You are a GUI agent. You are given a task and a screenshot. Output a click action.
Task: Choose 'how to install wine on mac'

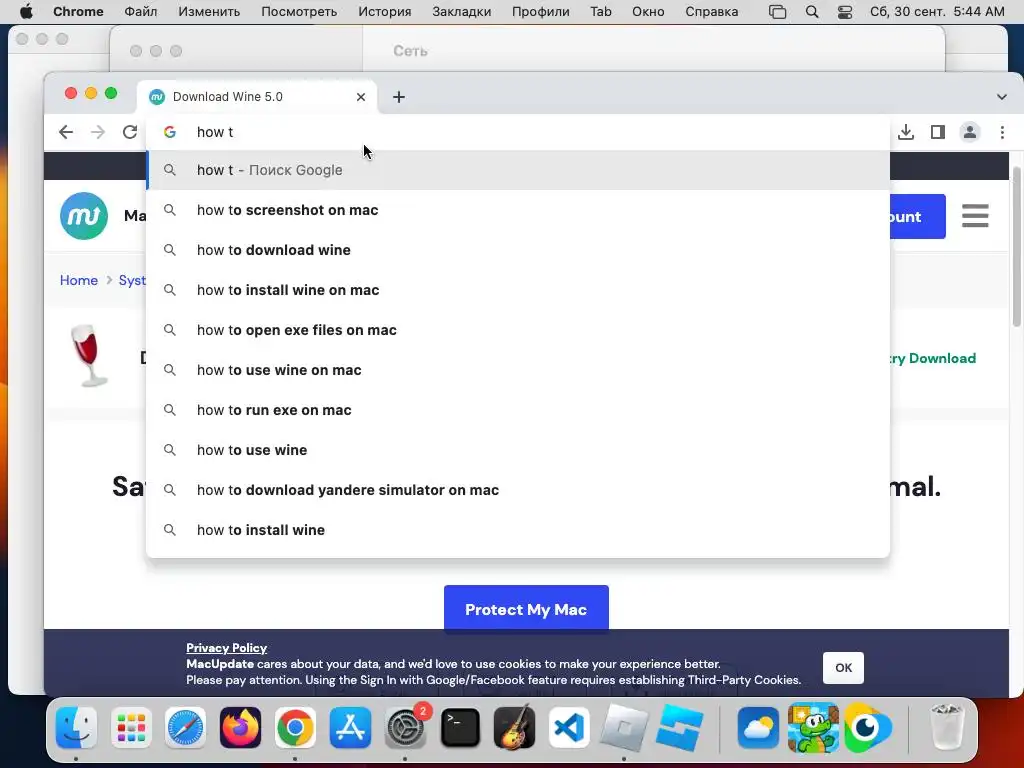tap(518, 290)
